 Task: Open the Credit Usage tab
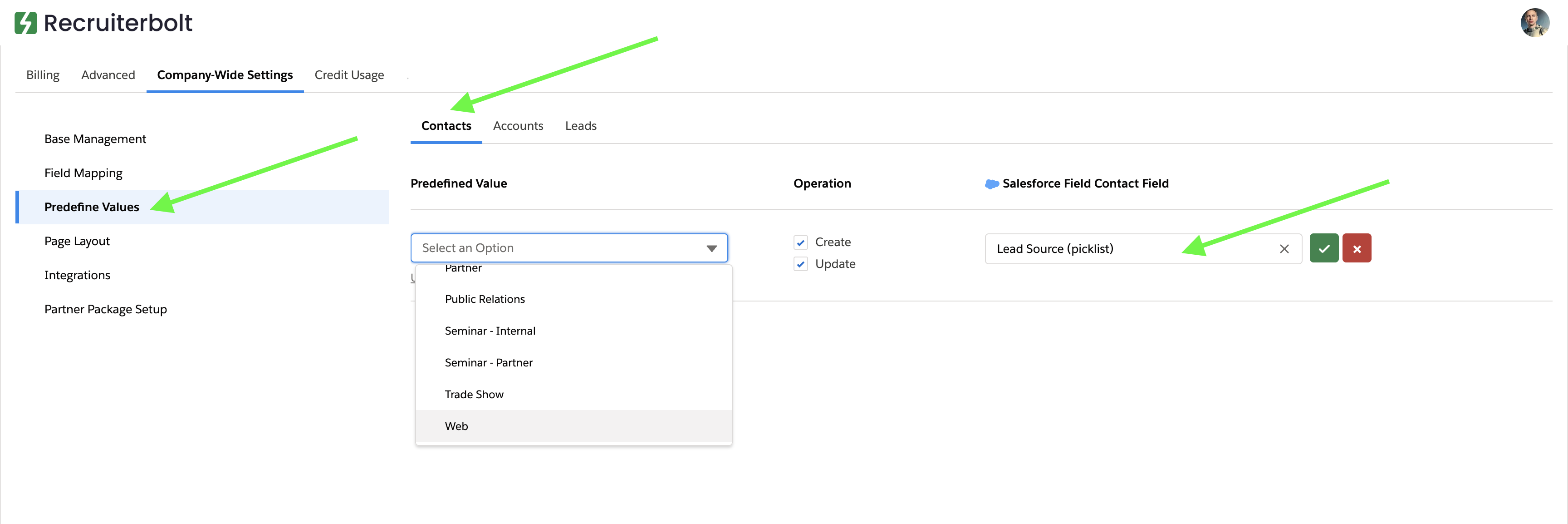(x=349, y=75)
